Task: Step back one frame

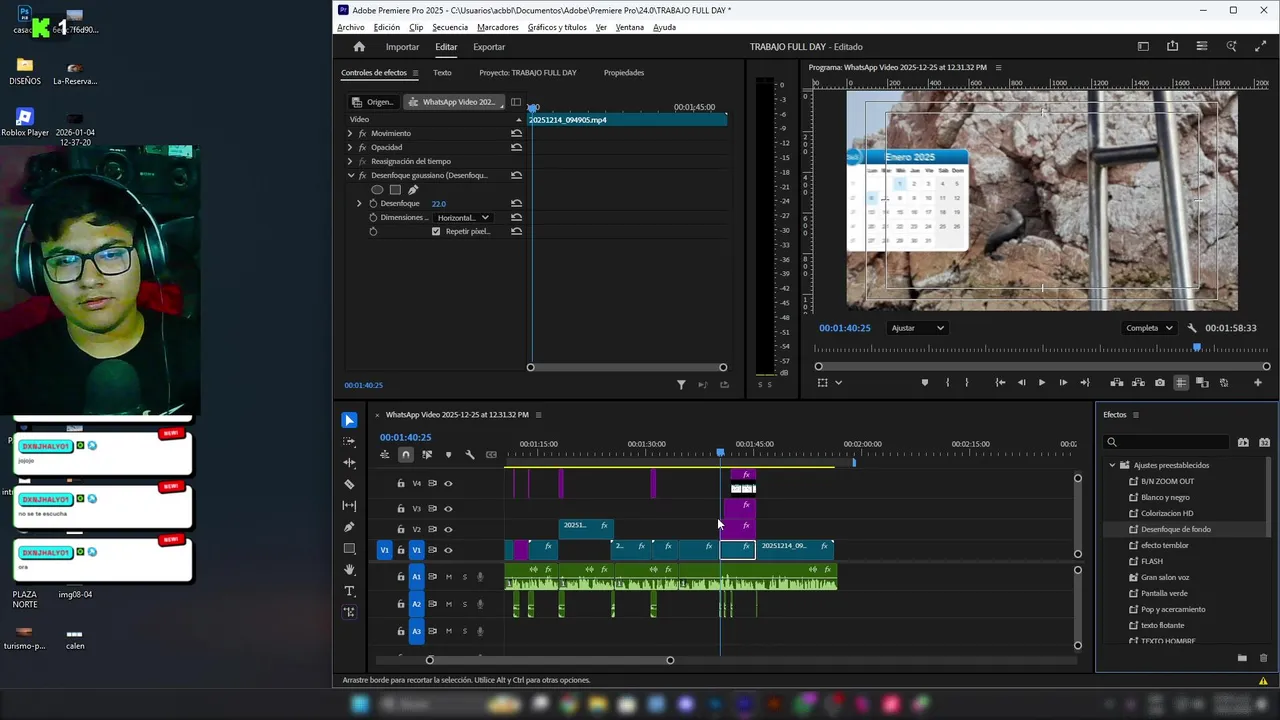Action: click(1021, 383)
